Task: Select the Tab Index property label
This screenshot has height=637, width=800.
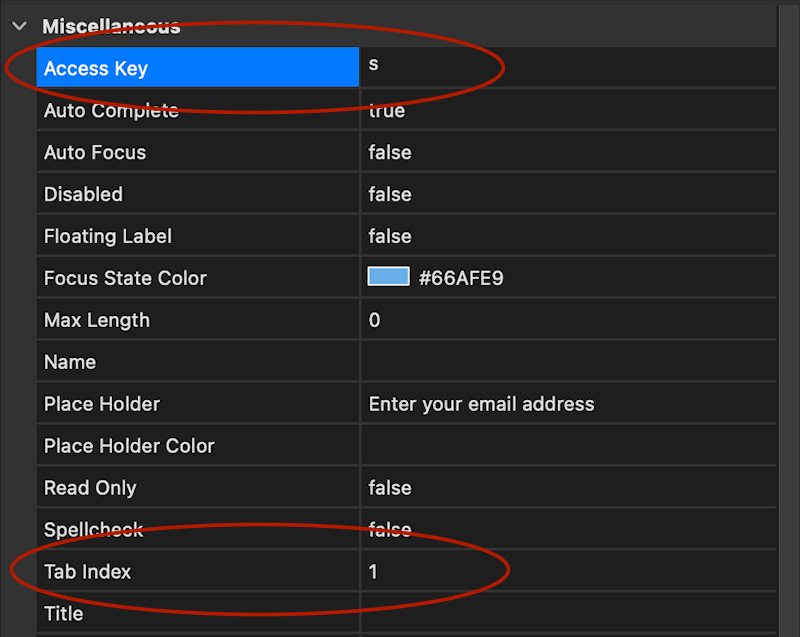Action: tap(88, 573)
